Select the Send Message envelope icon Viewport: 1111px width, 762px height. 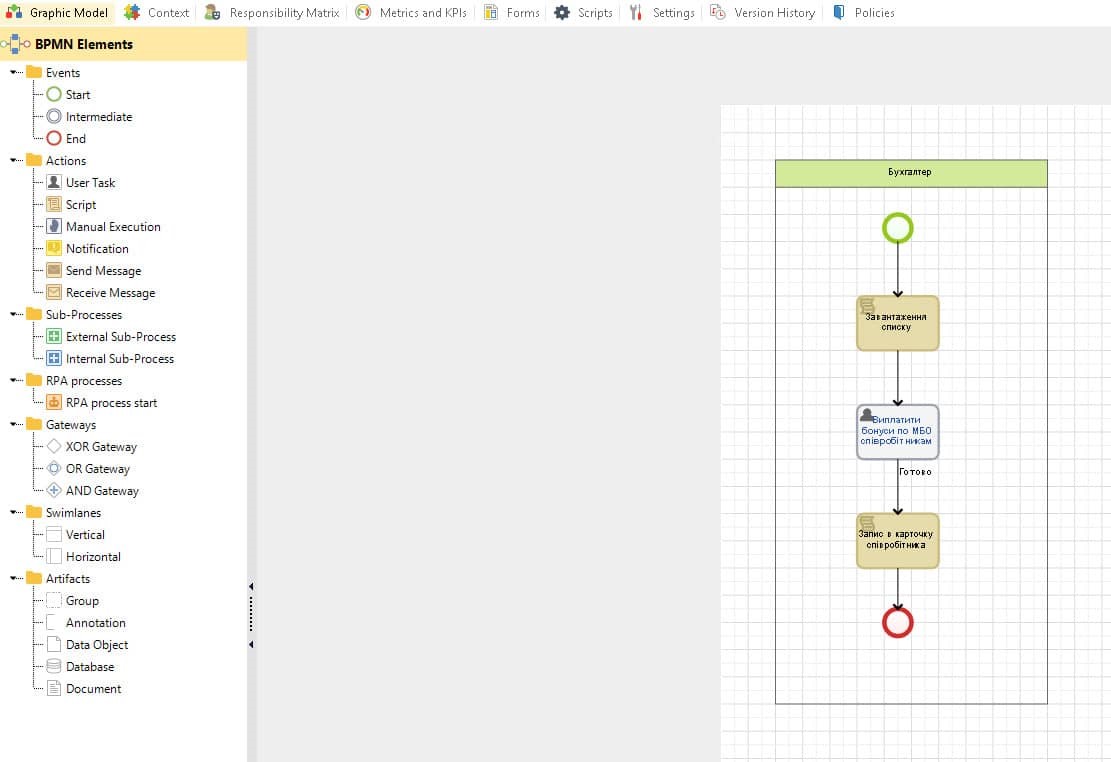[54, 271]
